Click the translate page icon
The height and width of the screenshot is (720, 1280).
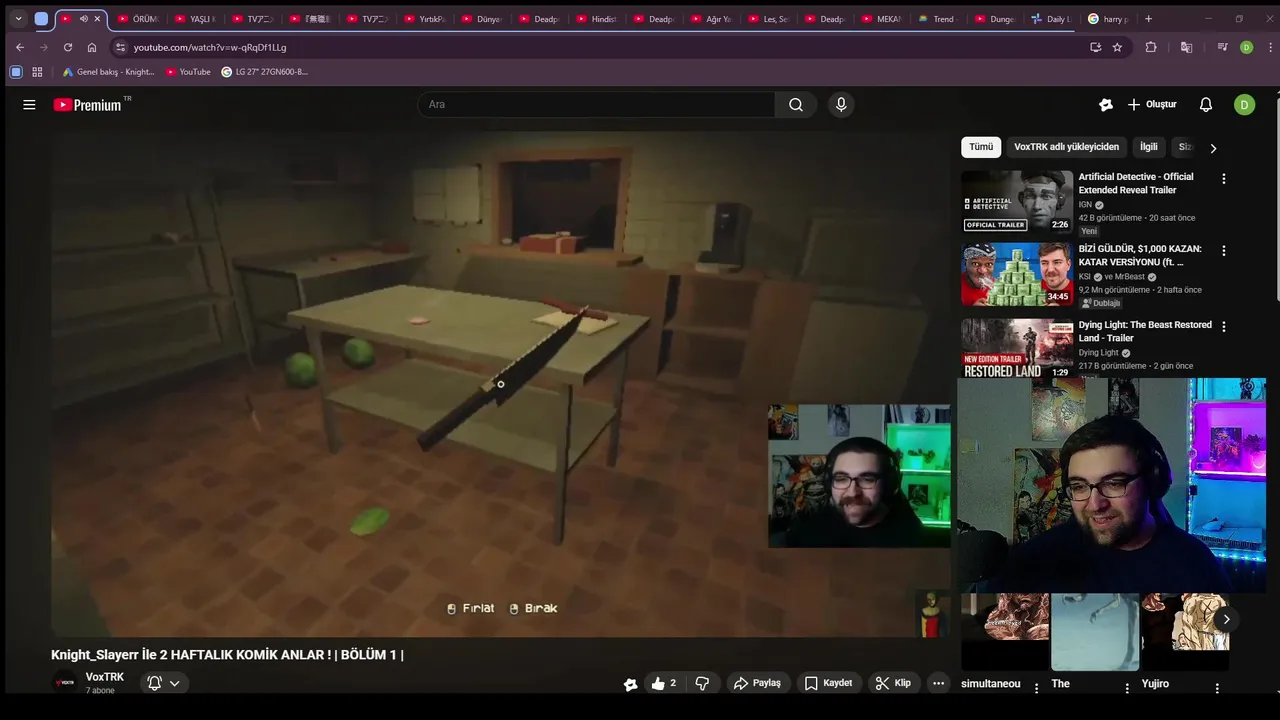click(1186, 47)
